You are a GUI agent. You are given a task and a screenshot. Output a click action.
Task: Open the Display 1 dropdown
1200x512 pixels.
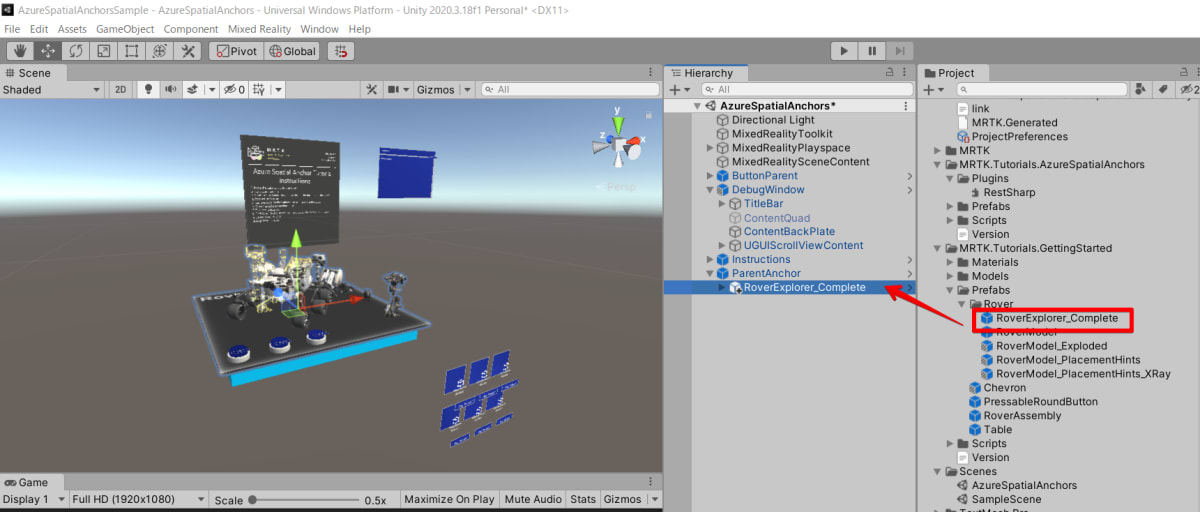33,499
